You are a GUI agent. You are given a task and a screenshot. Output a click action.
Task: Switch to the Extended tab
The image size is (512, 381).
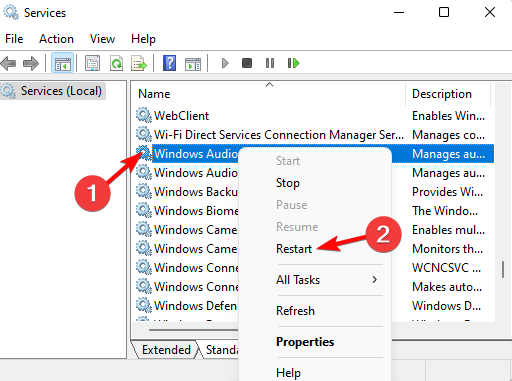tap(166, 350)
